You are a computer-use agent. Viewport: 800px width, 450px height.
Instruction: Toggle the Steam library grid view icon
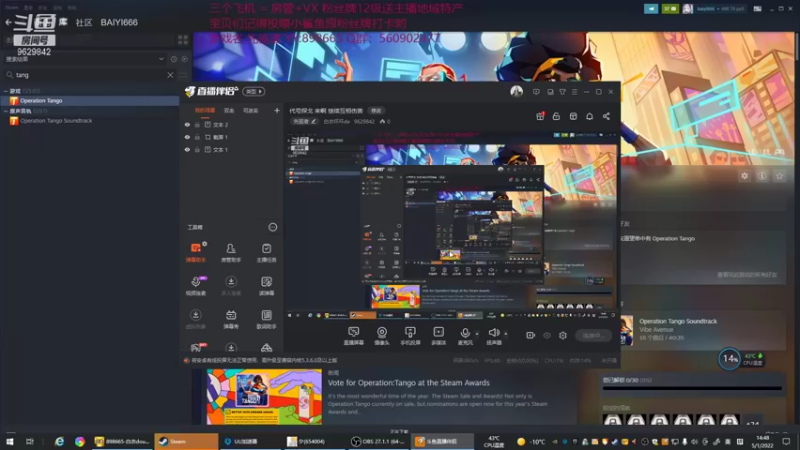point(183,40)
